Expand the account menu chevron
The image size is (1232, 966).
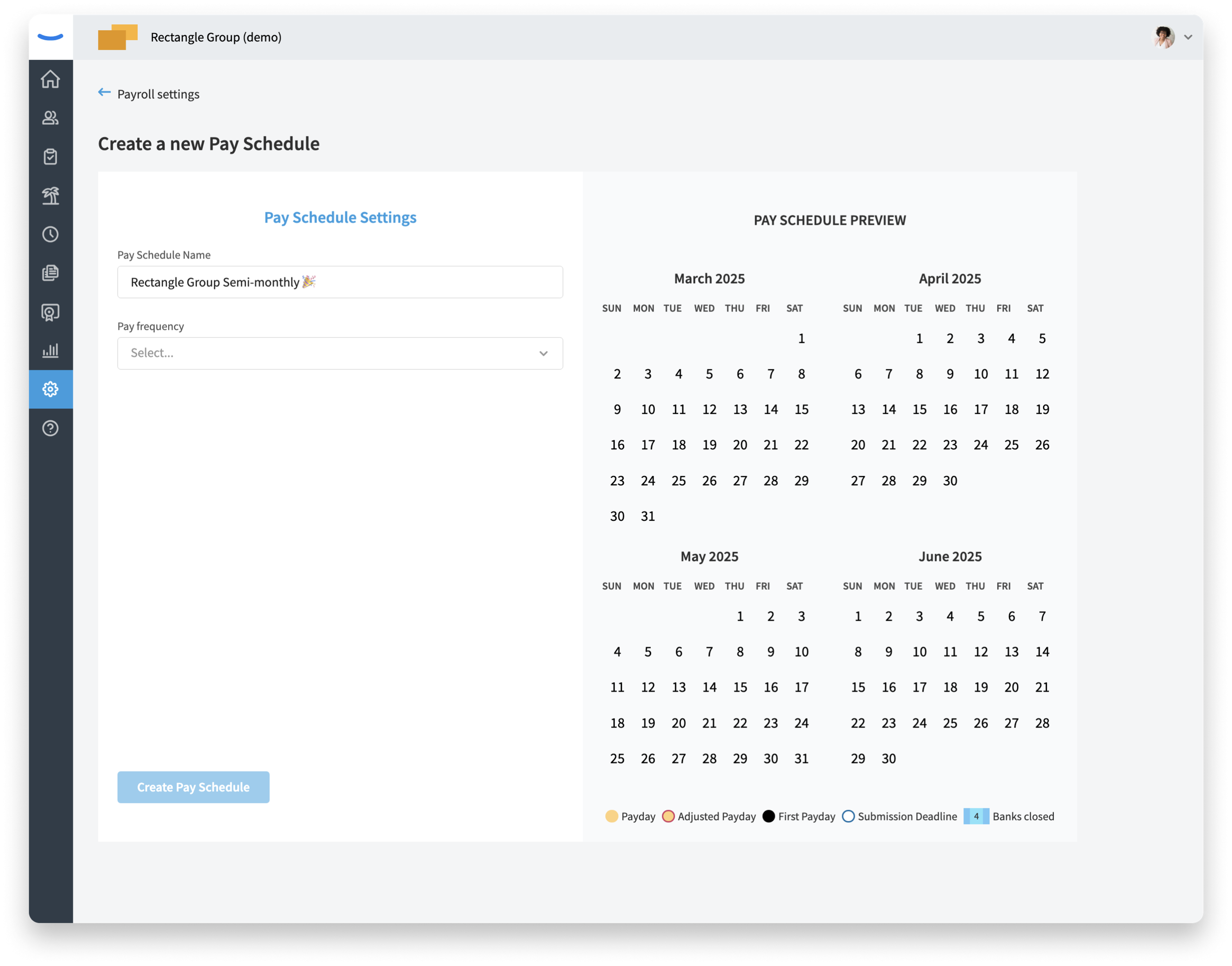pos(1188,37)
